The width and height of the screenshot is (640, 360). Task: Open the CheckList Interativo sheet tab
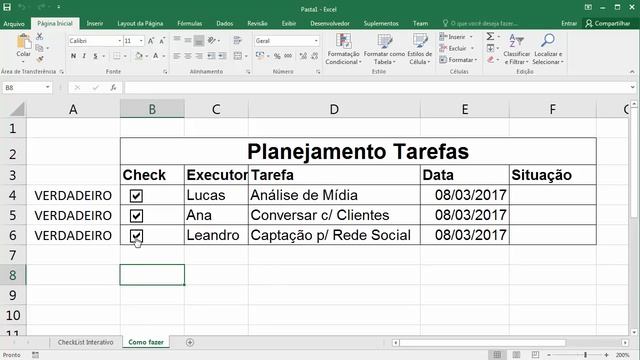85,342
